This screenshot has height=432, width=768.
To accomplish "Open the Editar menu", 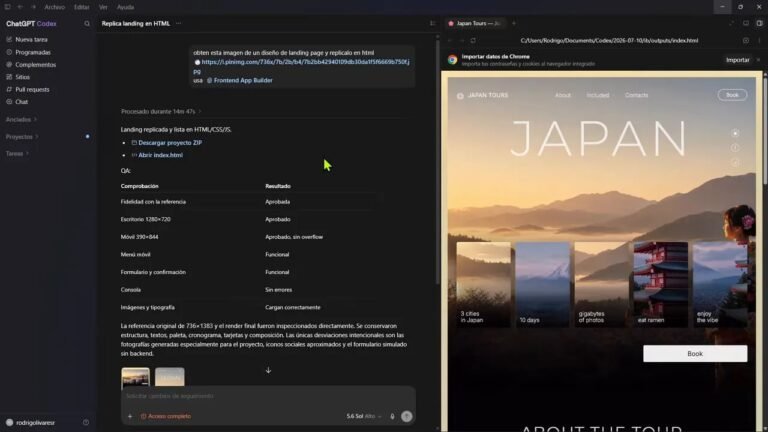I will pos(81,7).
